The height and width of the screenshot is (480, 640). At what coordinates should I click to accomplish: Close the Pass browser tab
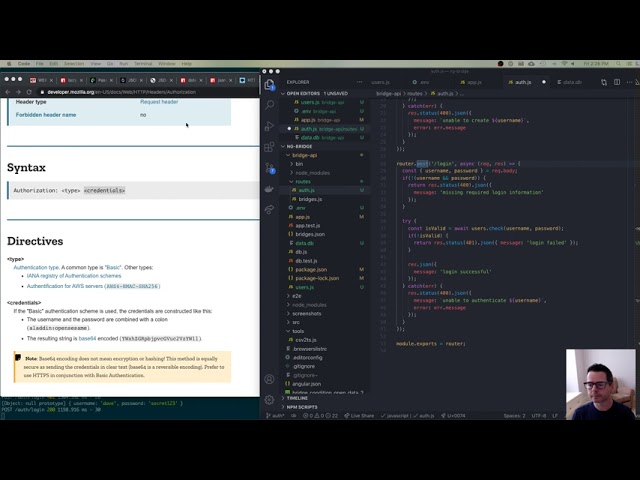[x=111, y=80]
